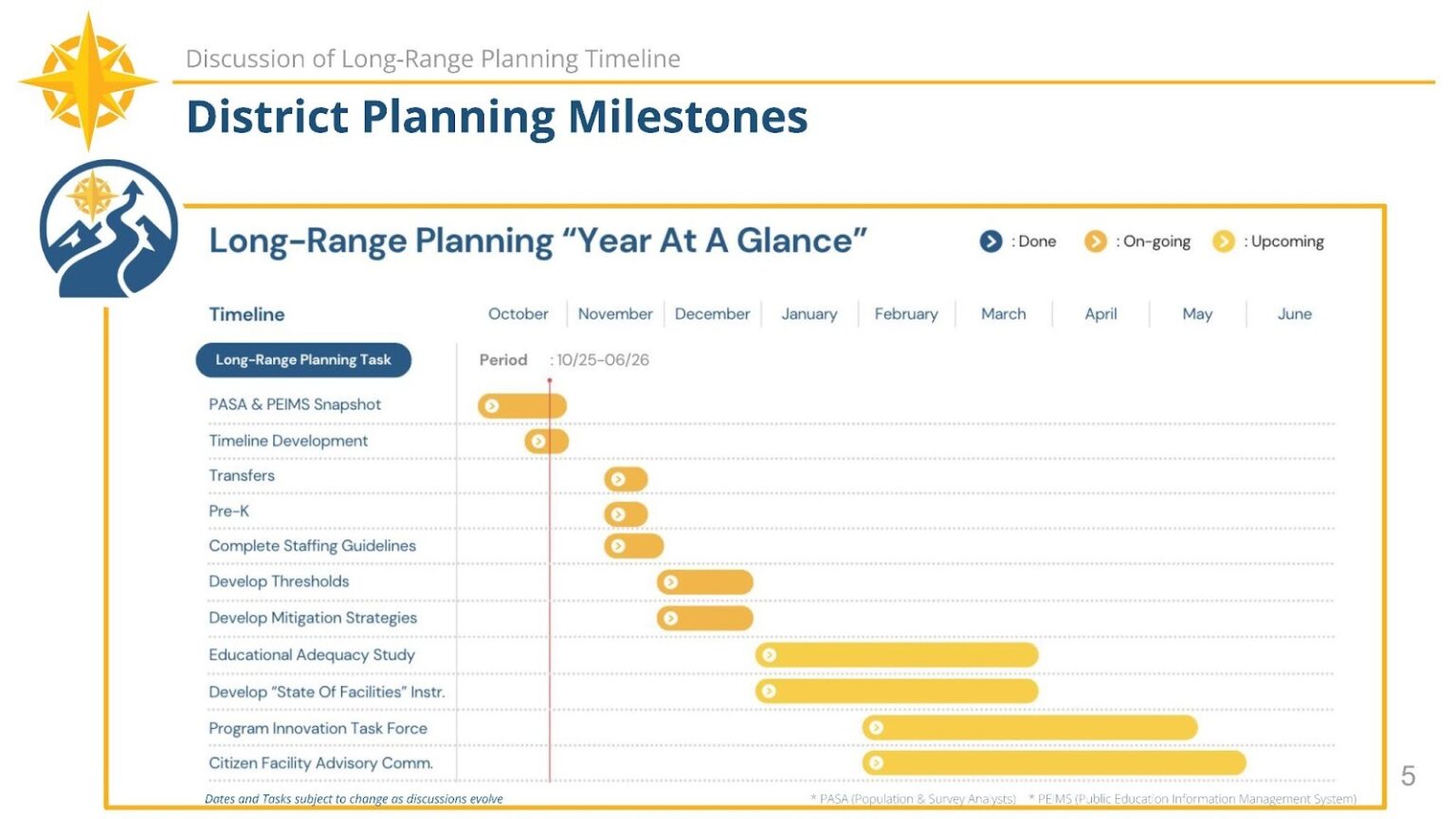The height and width of the screenshot is (819, 1456).
Task: Click the gold compass star logo
Action: pyautogui.click(x=88, y=82)
